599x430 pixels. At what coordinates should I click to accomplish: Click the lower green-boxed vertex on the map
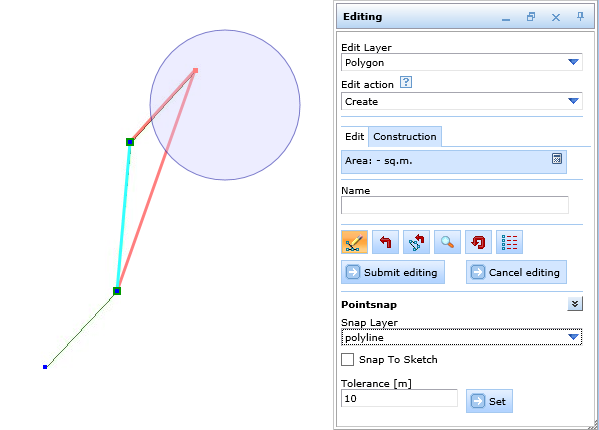click(x=117, y=291)
